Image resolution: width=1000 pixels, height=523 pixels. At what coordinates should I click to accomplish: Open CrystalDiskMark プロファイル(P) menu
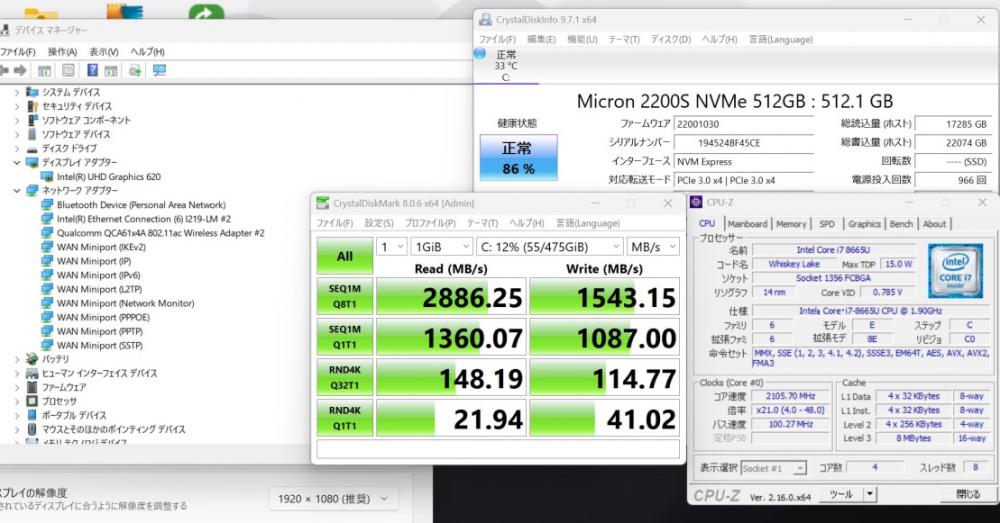(430, 223)
